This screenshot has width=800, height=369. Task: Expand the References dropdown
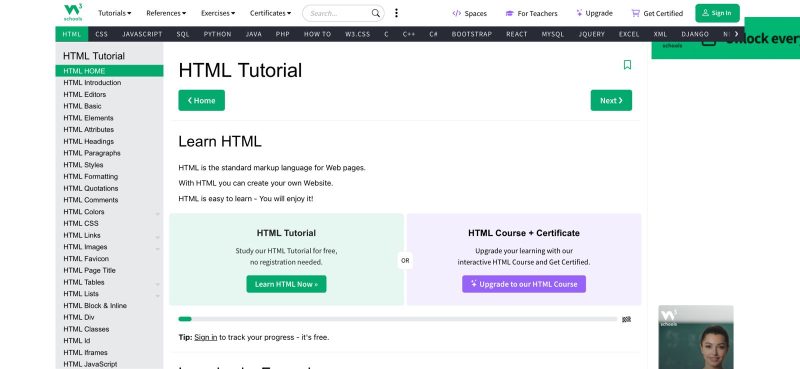(x=166, y=13)
